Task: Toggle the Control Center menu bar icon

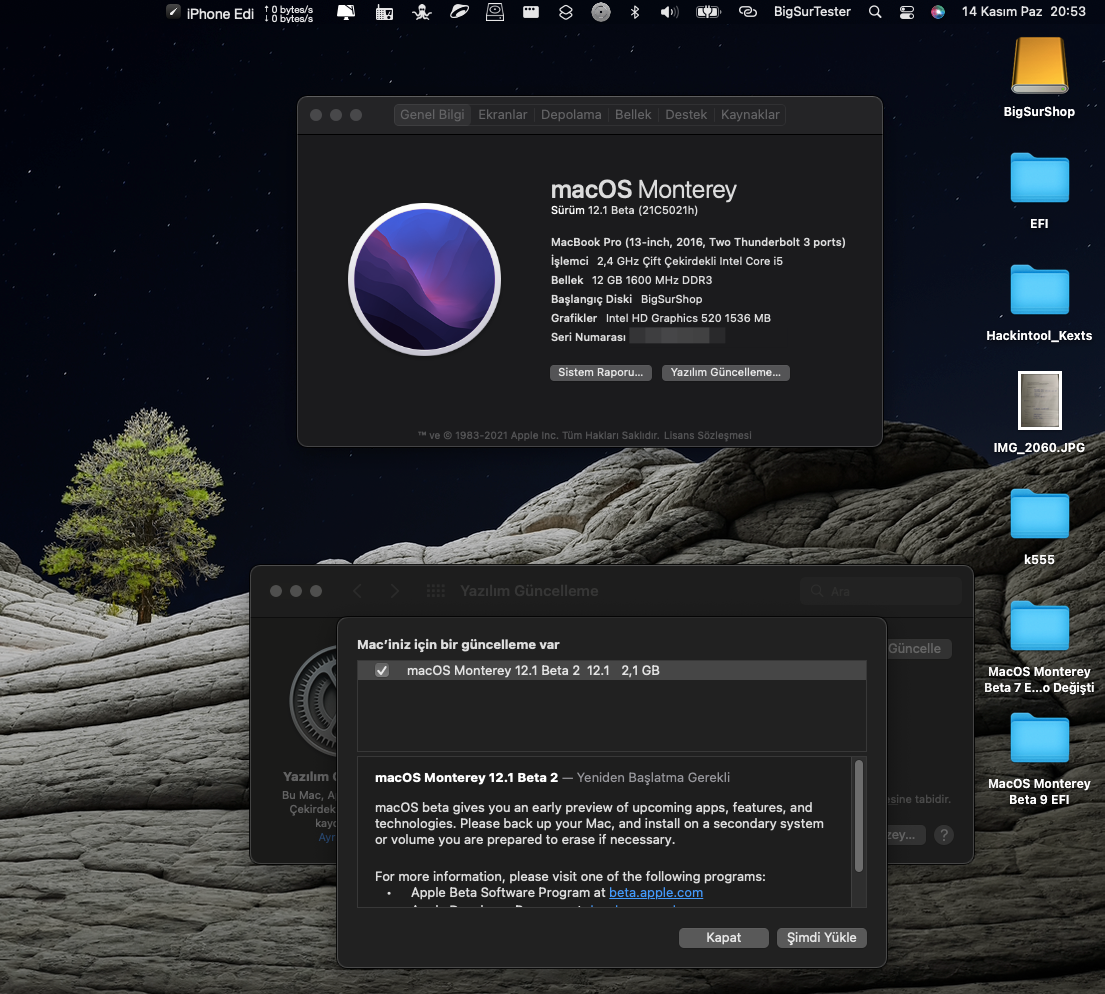Action: point(906,12)
